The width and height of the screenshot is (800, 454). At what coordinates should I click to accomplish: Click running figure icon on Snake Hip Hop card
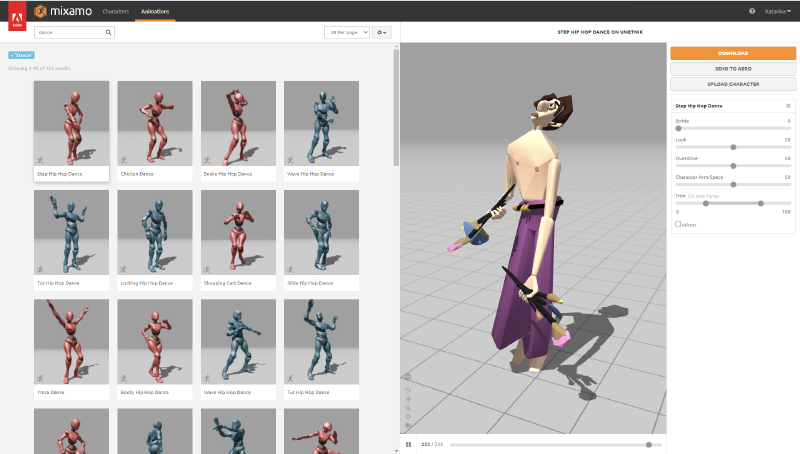[207, 160]
